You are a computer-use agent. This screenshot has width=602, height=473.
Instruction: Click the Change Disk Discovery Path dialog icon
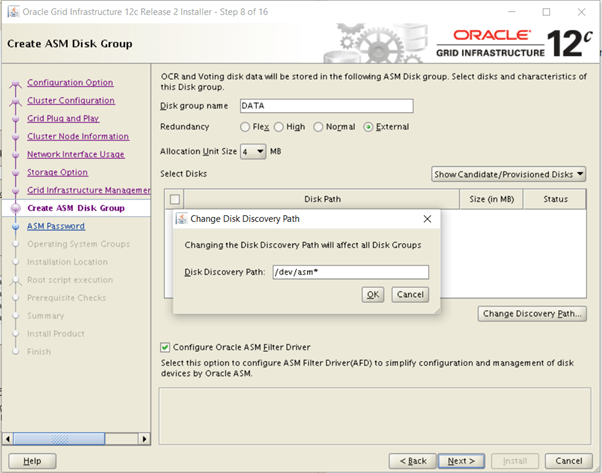[181, 219]
